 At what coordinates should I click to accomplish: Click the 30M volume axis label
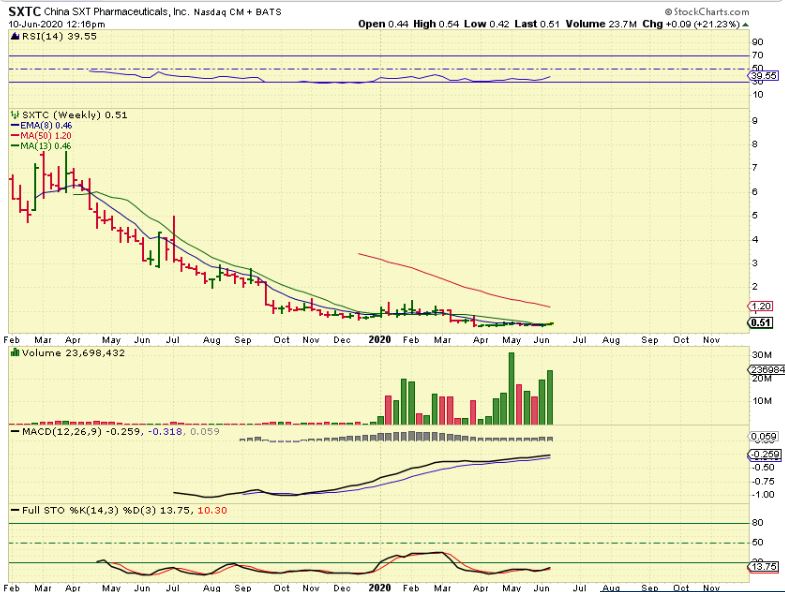tap(761, 355)
